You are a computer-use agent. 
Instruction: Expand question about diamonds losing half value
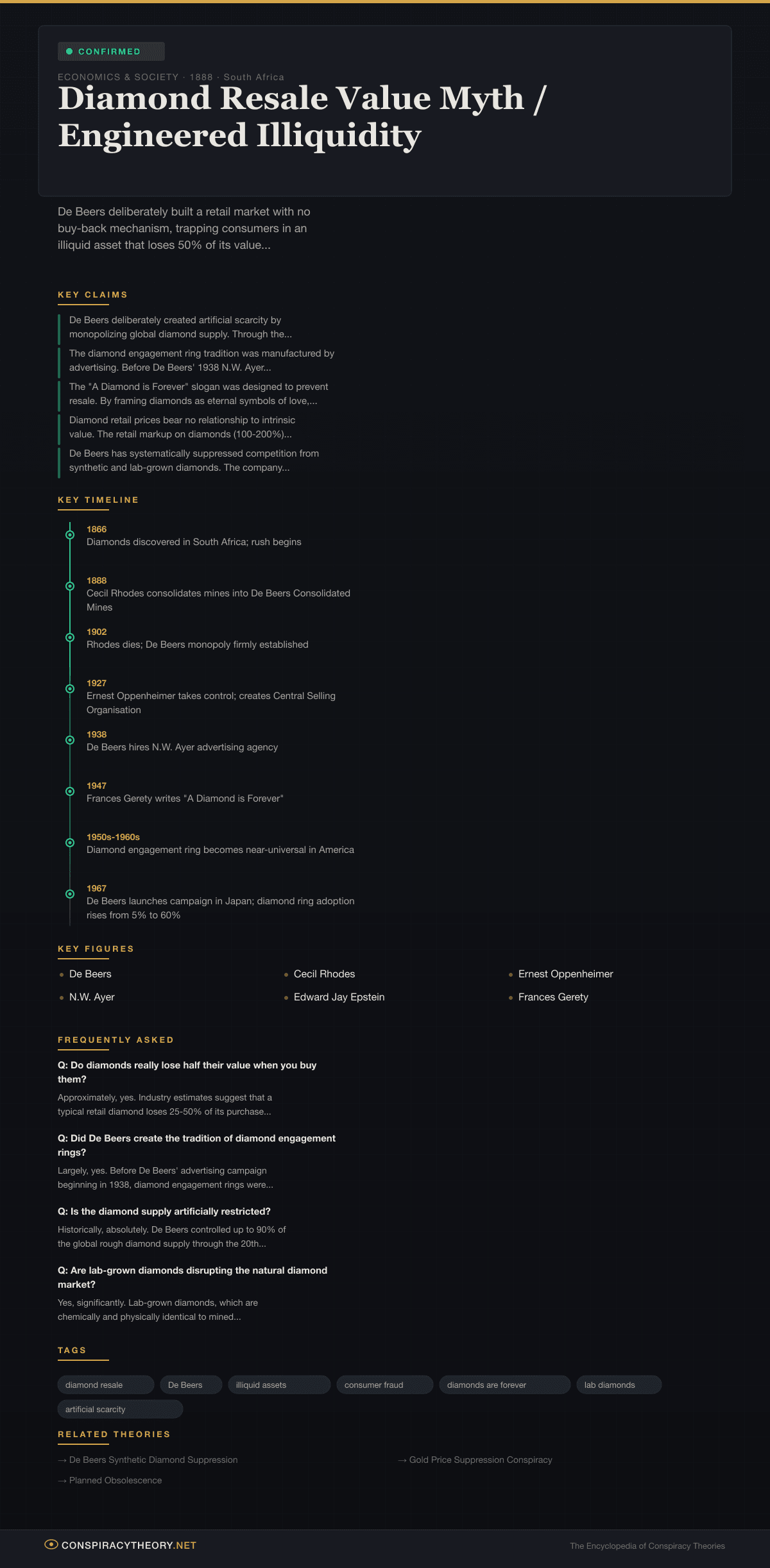[x=187, y=1072]
